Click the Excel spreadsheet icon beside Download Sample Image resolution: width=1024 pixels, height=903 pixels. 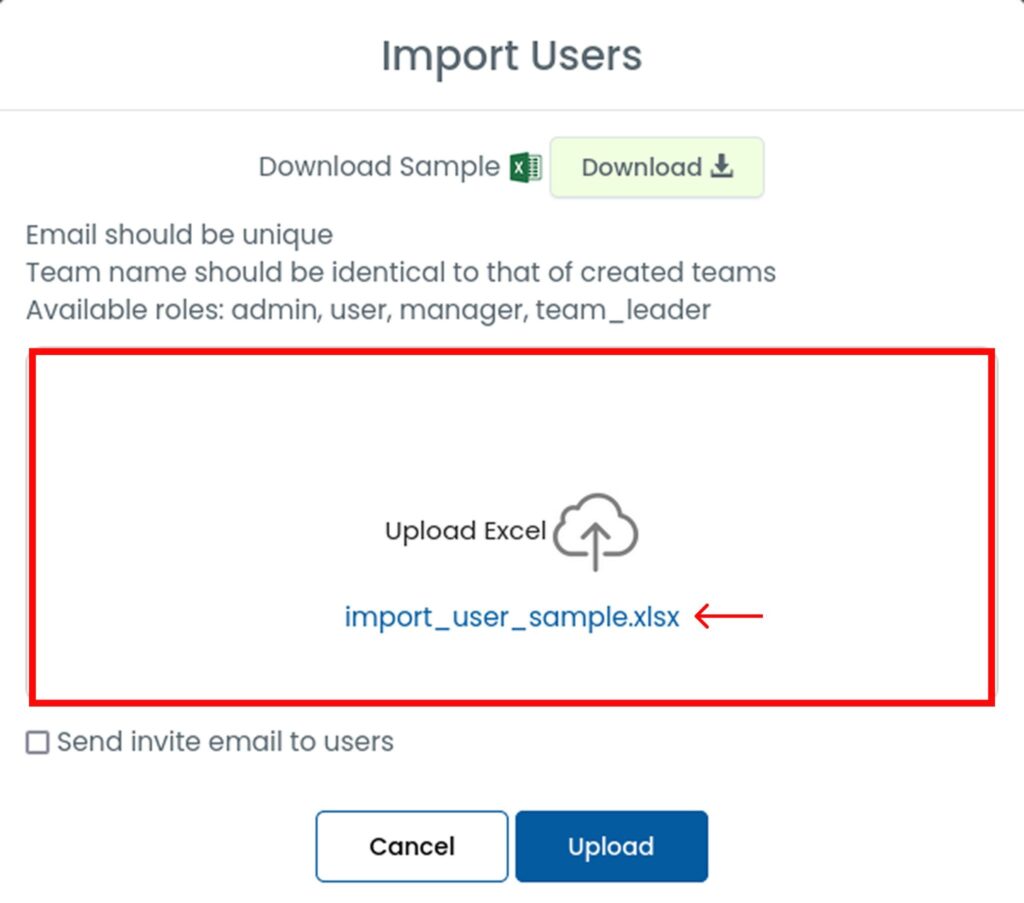526,167
